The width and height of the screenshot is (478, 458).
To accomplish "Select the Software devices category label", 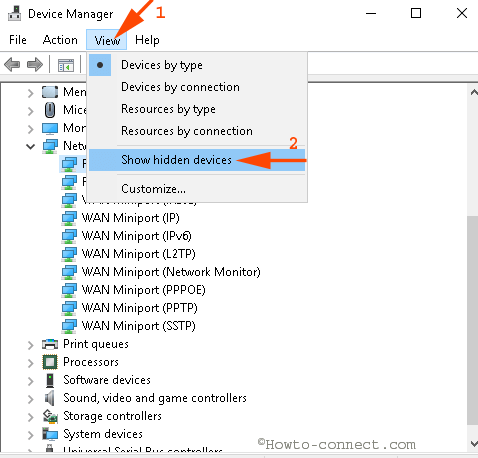I will (x=107, y=380).
